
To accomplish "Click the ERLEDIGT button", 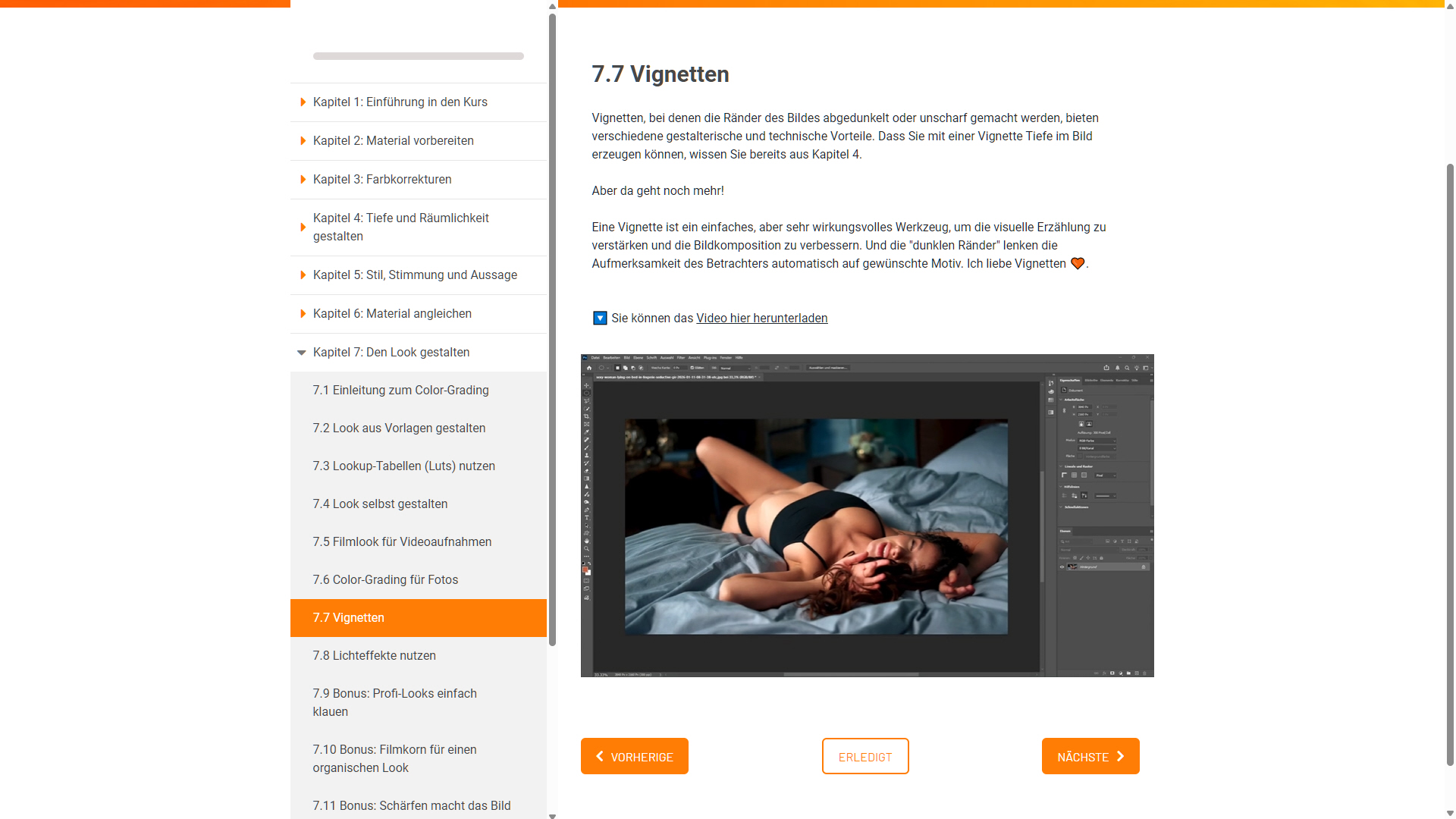I will tap(865, 756).
